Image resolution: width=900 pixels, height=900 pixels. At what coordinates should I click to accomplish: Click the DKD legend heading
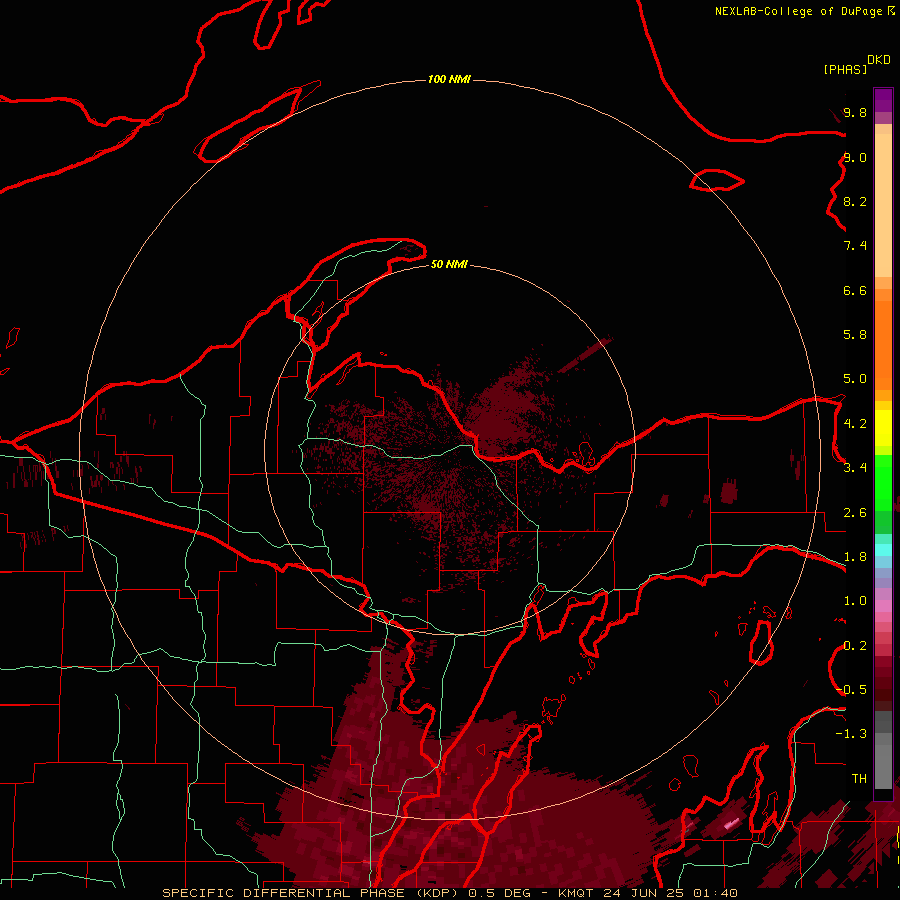point(878,60)
